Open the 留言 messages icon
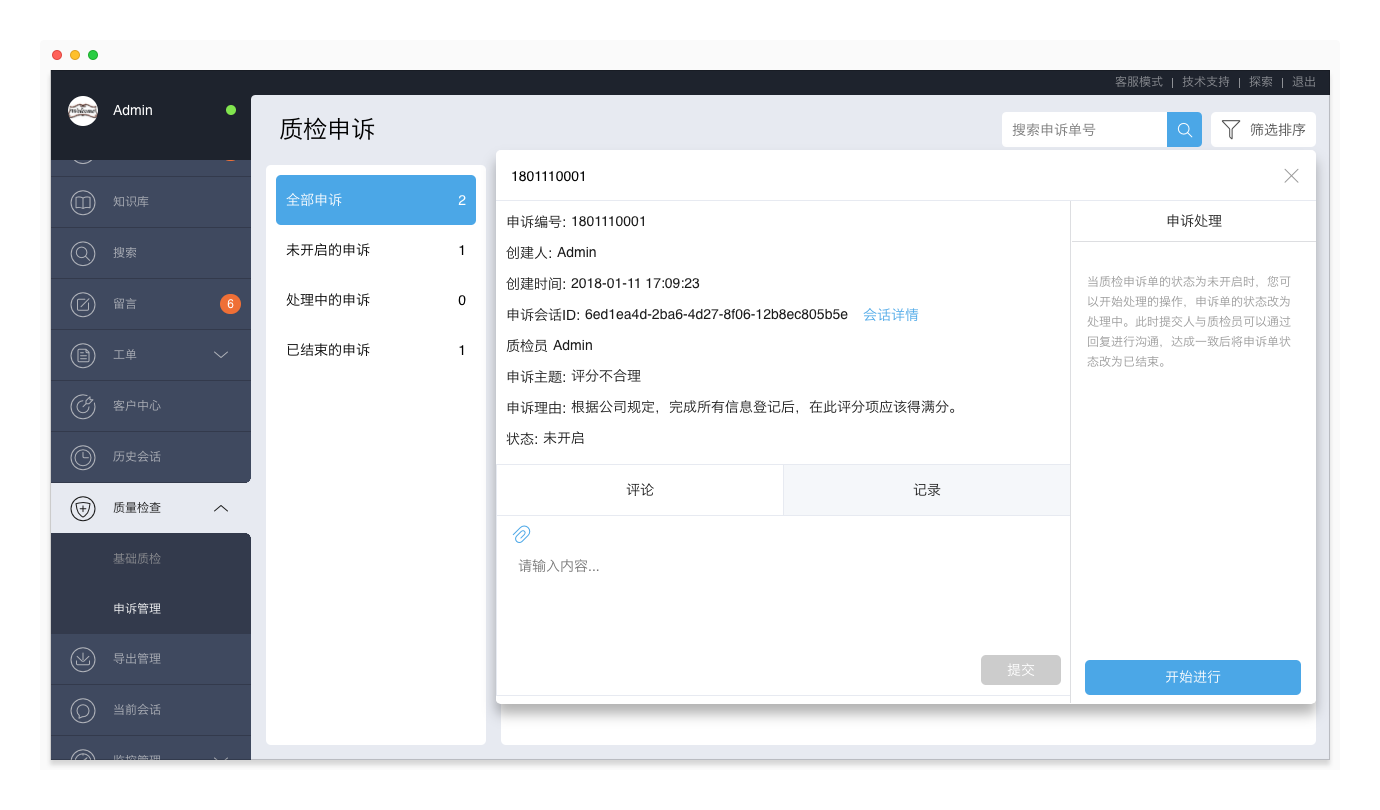 pyautogui.click(x=83, y=304)
